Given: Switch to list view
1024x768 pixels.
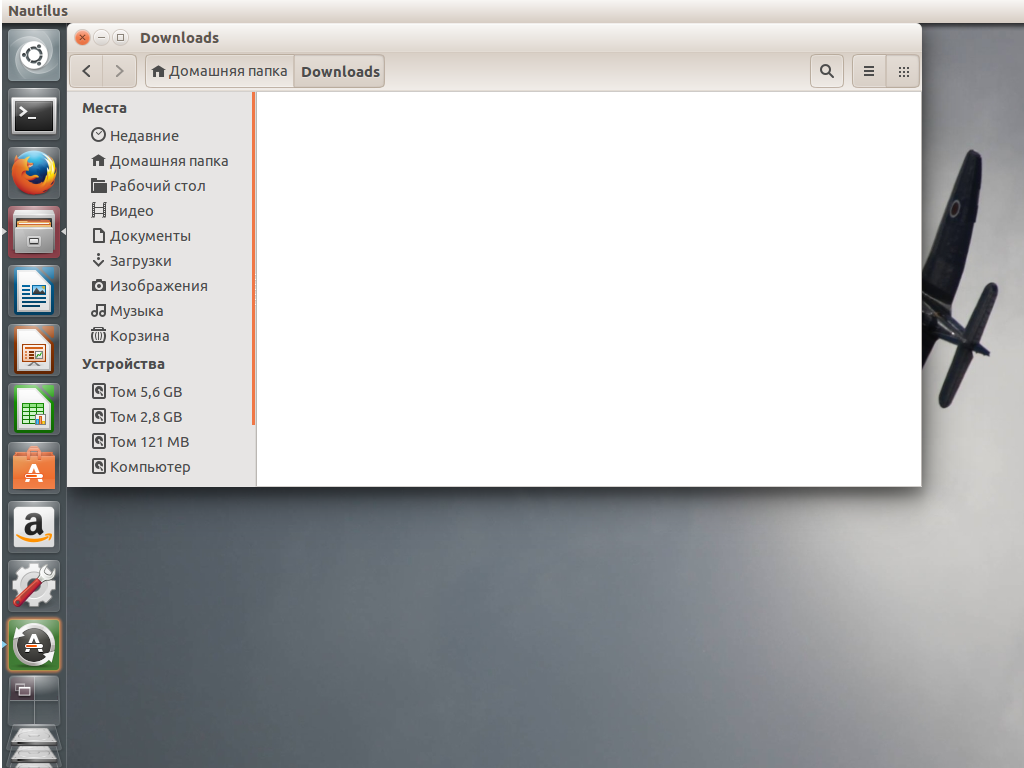Looking at the screenshot, I should pyautogui.click(x=869, y=71).
